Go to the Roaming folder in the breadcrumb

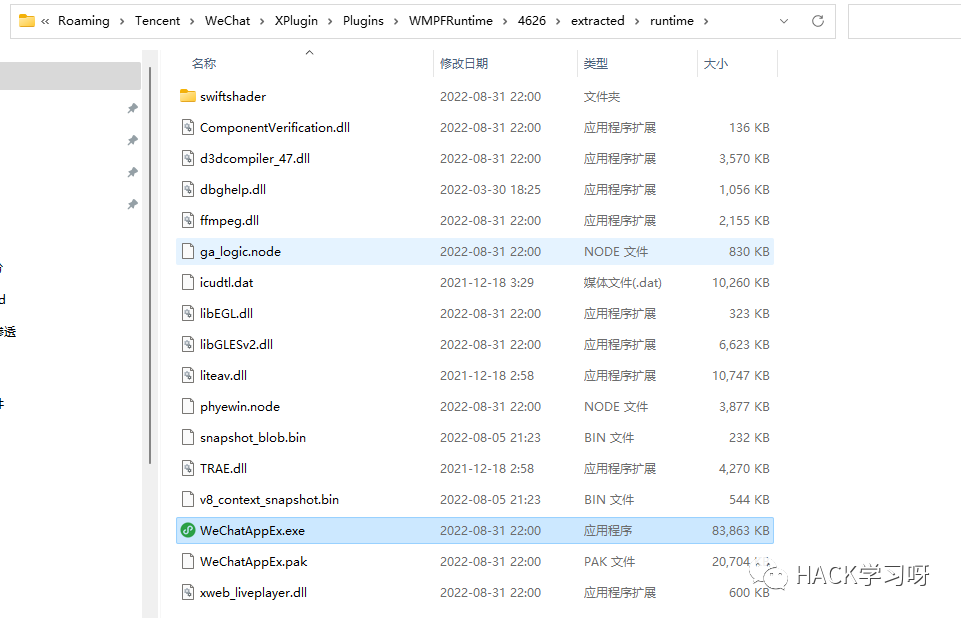pyautogui.click(x=83, y=21)
